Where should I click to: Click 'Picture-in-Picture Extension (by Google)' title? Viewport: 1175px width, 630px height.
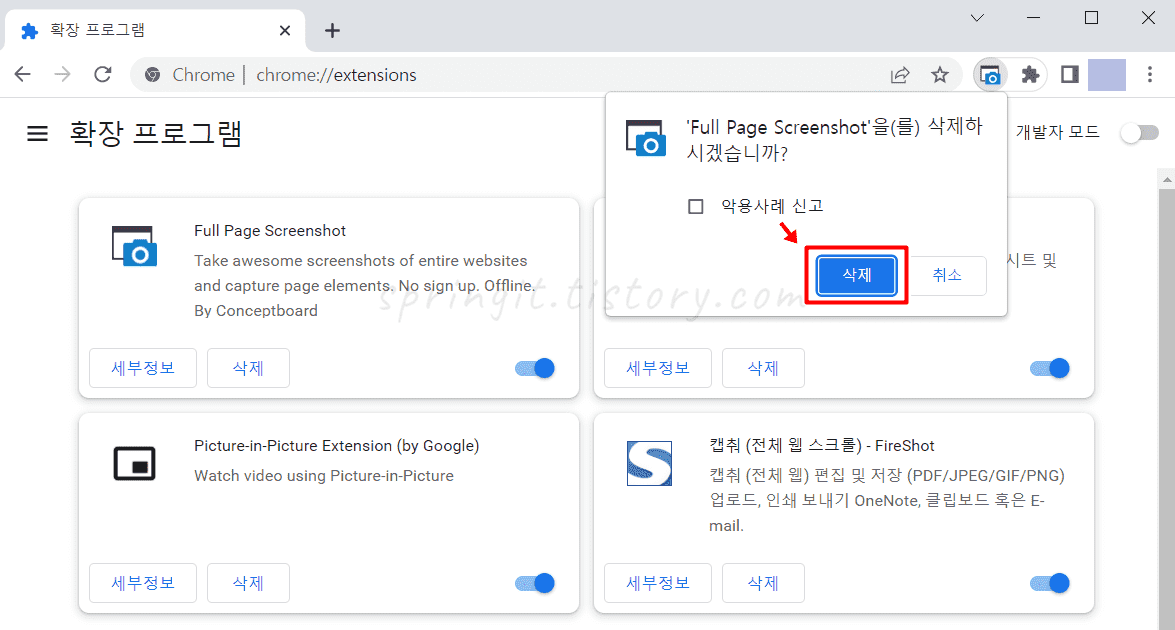coord(336,446)
